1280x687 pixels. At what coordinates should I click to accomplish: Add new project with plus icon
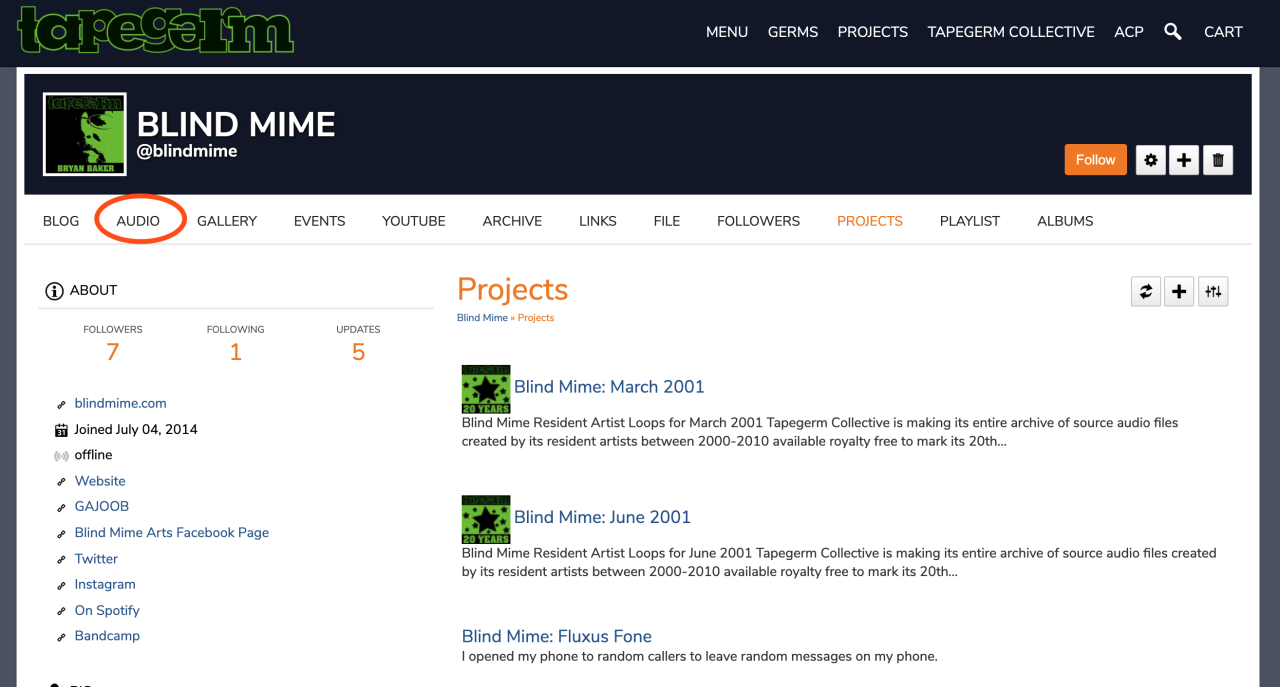1179,292
